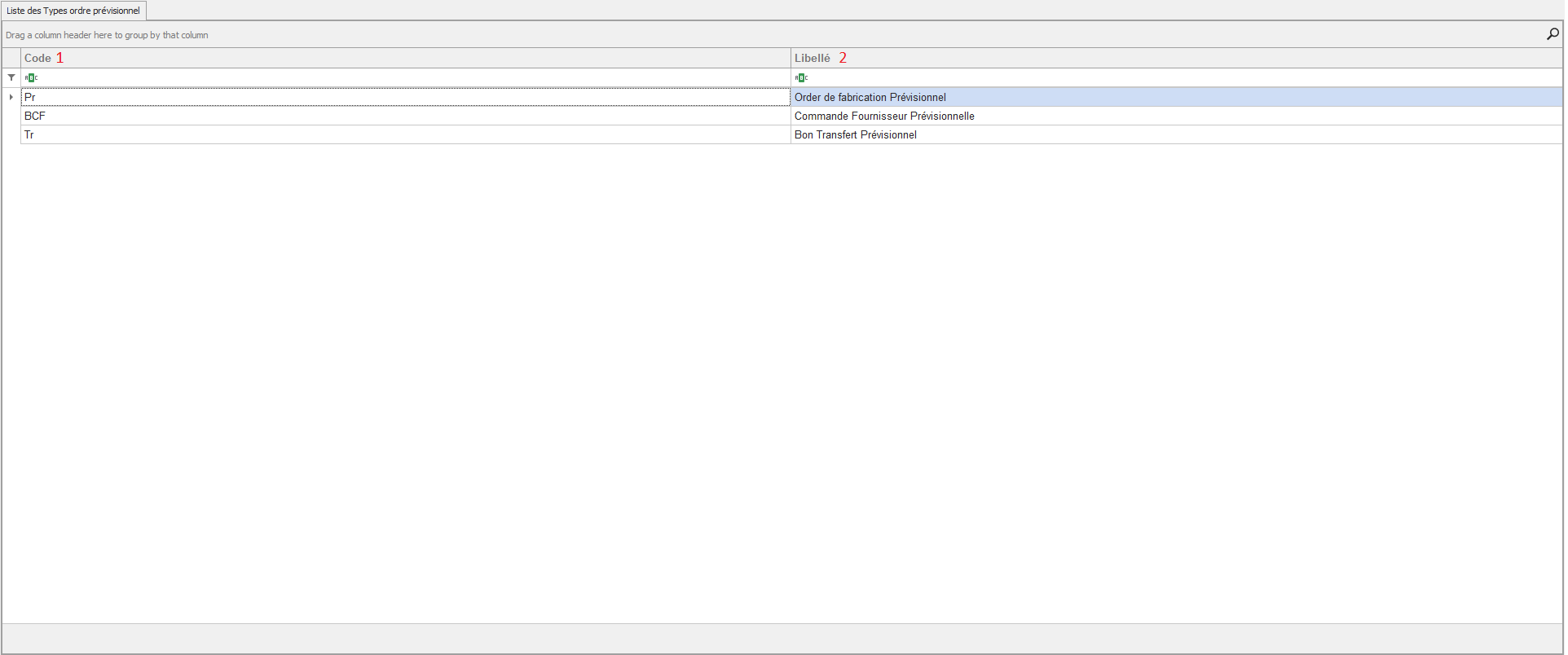Click the Libellé column filter input cell
The height and width of the screenshot is (655, 1568).
click(x=1174, y=77)
